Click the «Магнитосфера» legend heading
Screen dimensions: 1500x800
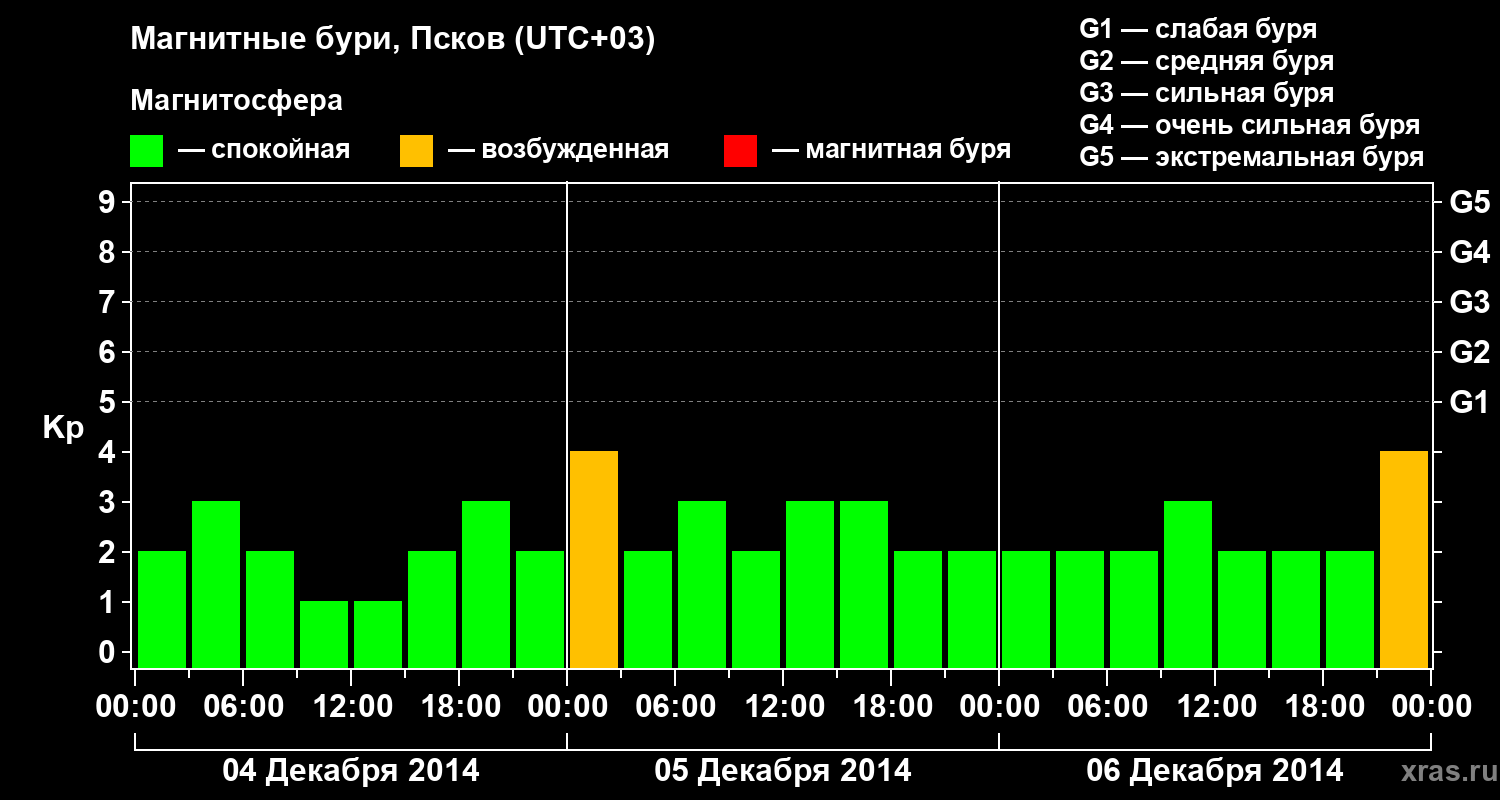pos(237,101)
